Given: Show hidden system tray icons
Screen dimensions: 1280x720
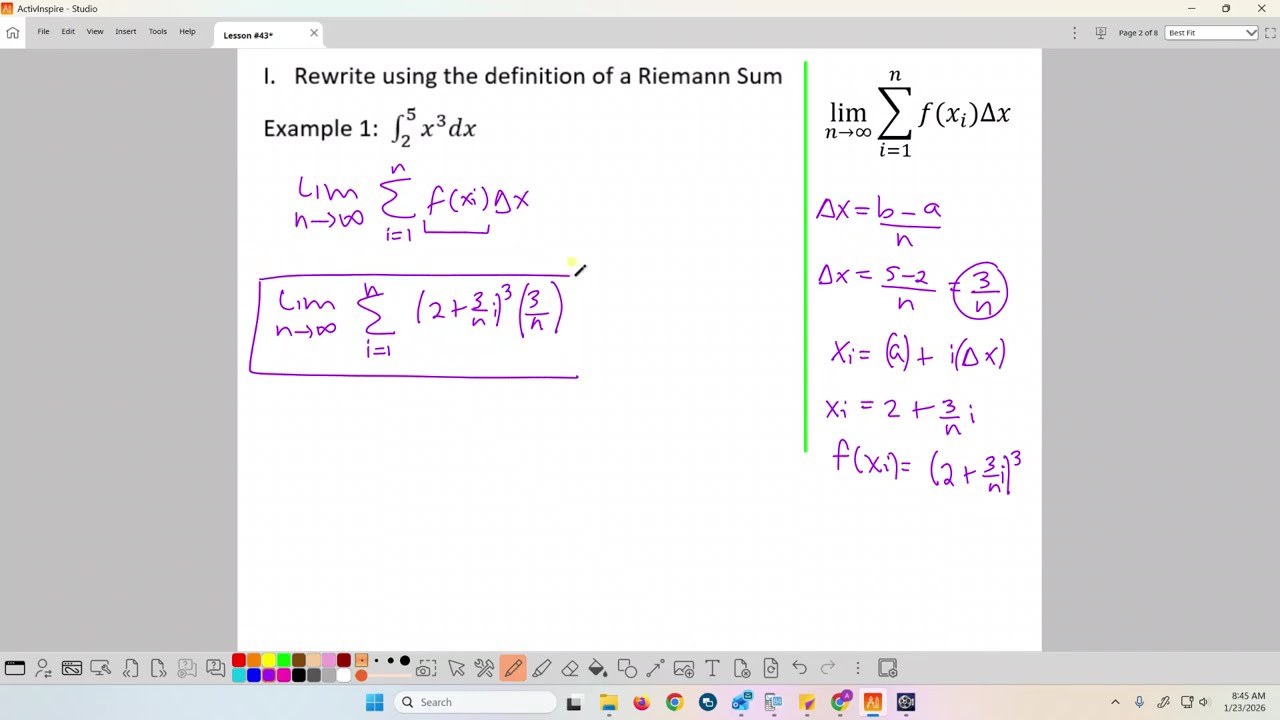Looking at the screenshot, I should tap(1115, 702).
